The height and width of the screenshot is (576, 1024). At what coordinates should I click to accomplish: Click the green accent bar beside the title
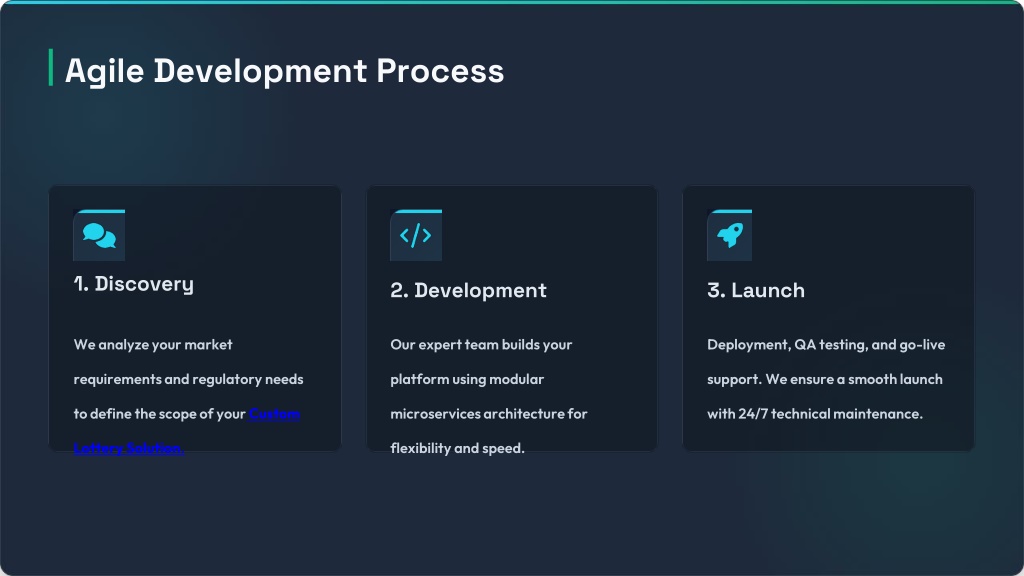point(51,68)
